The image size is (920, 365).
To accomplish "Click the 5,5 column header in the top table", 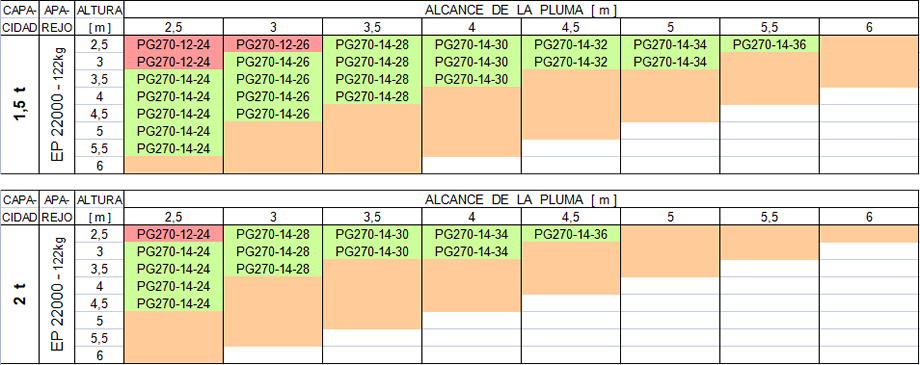I will pyautogui.click(x=769, y=27).
